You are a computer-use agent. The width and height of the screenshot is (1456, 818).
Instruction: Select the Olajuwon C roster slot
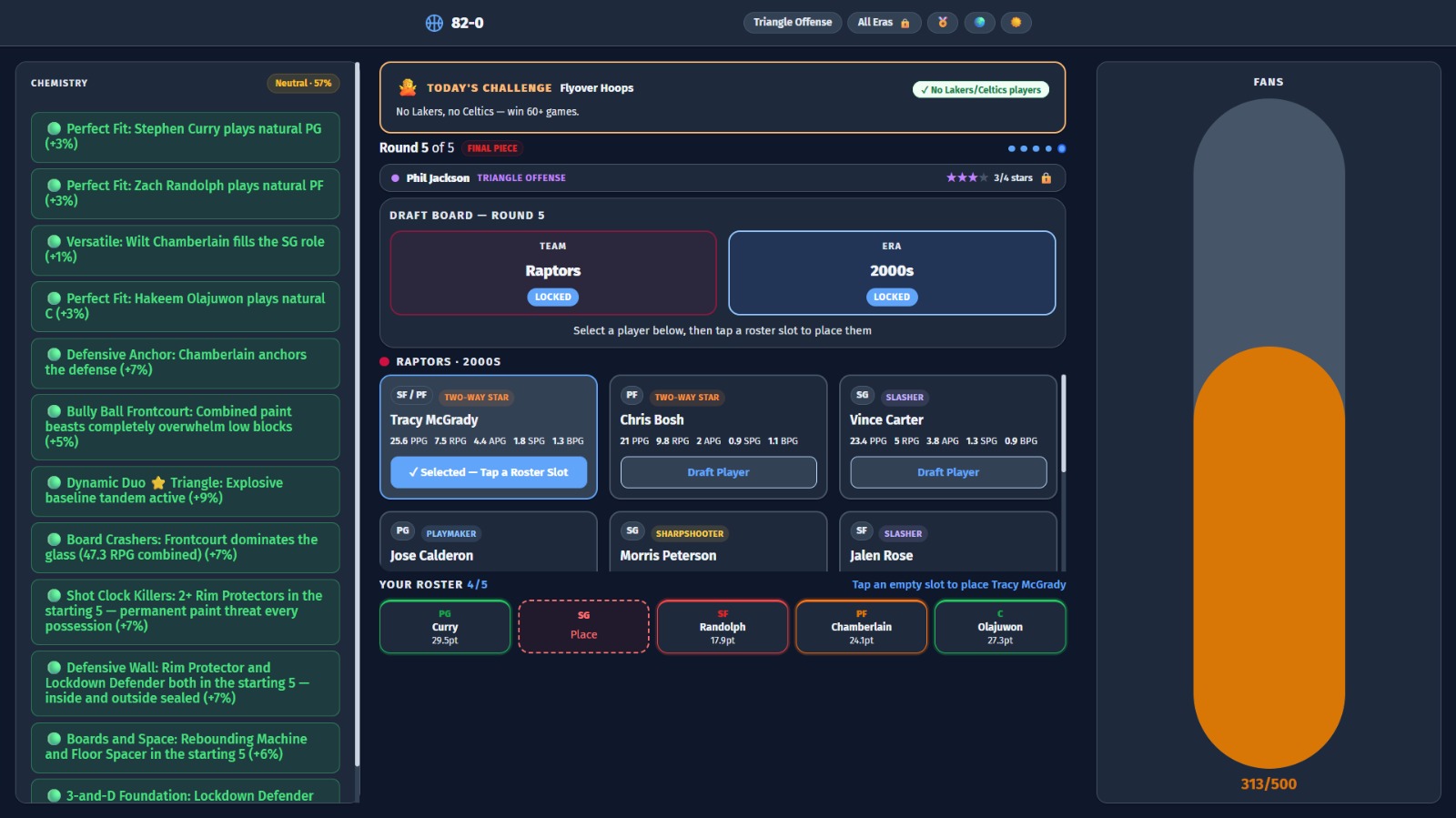click(x=1000, y=627)
